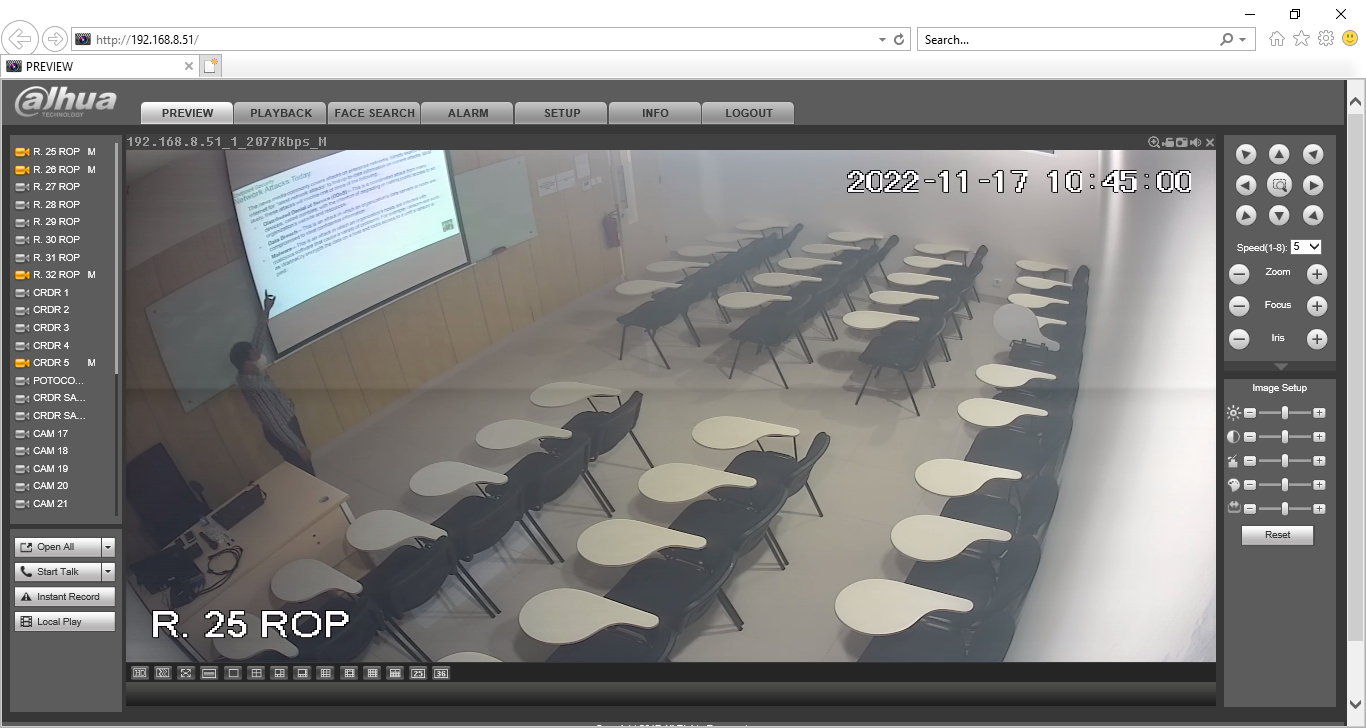
Task: Reset the Image Setup values
Action: tap(1277, 535)
